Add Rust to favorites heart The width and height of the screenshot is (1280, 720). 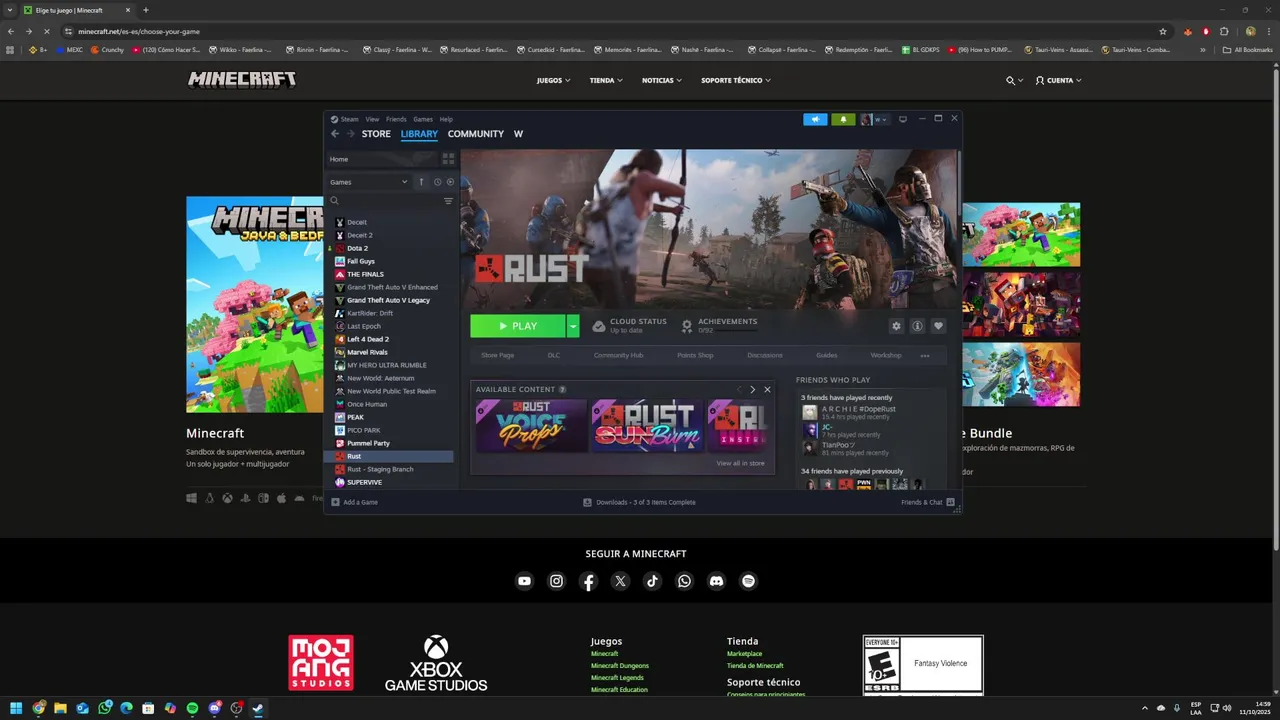[x=938, y=326]
